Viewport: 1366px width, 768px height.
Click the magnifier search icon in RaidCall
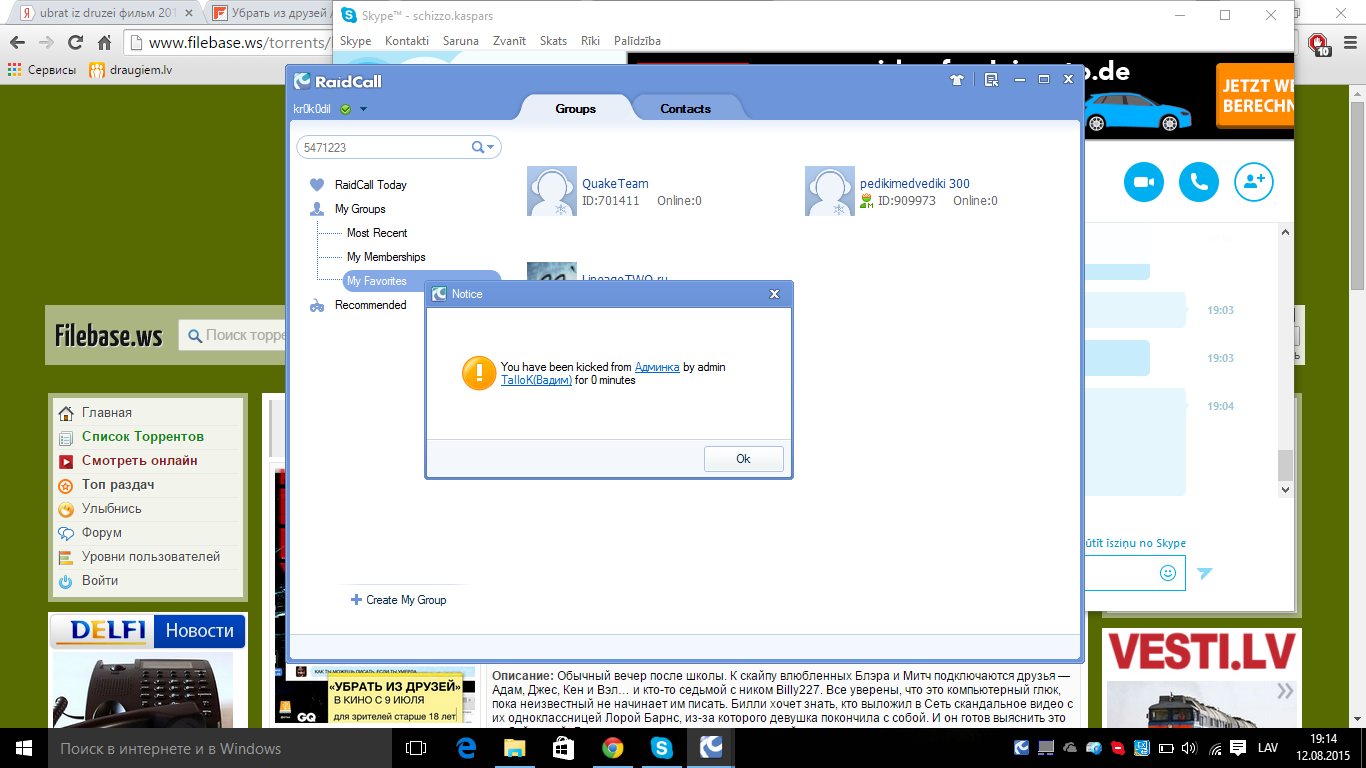[479, 147]
